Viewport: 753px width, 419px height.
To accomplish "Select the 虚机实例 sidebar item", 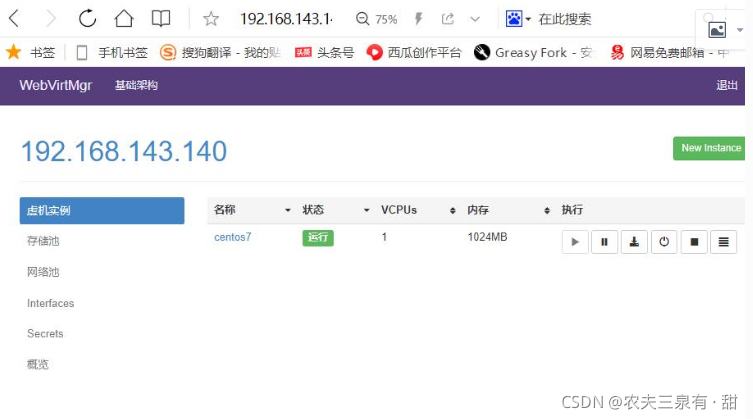I will [102, 210].
